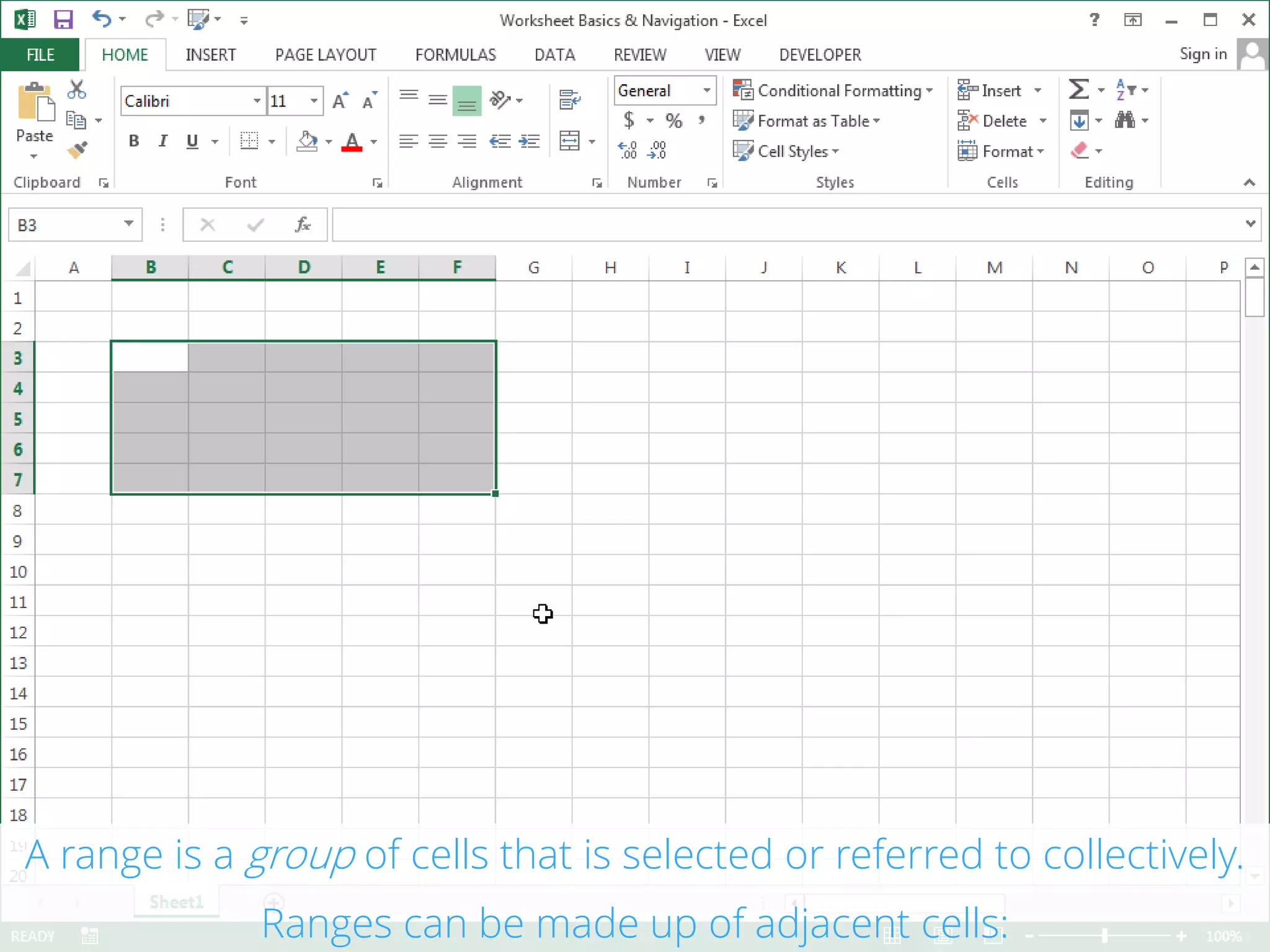Click Sign in link
Screen dimensions: 1270x952
[x=1202, y=54]
